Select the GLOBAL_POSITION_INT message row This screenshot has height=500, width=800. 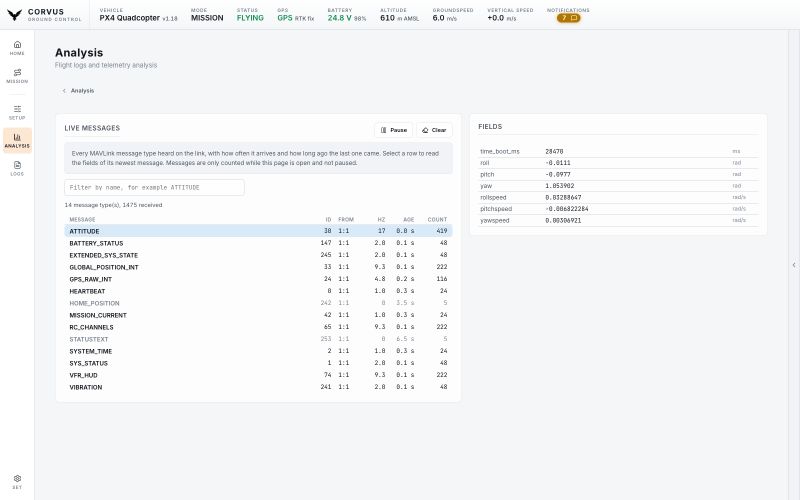(258, 267)
